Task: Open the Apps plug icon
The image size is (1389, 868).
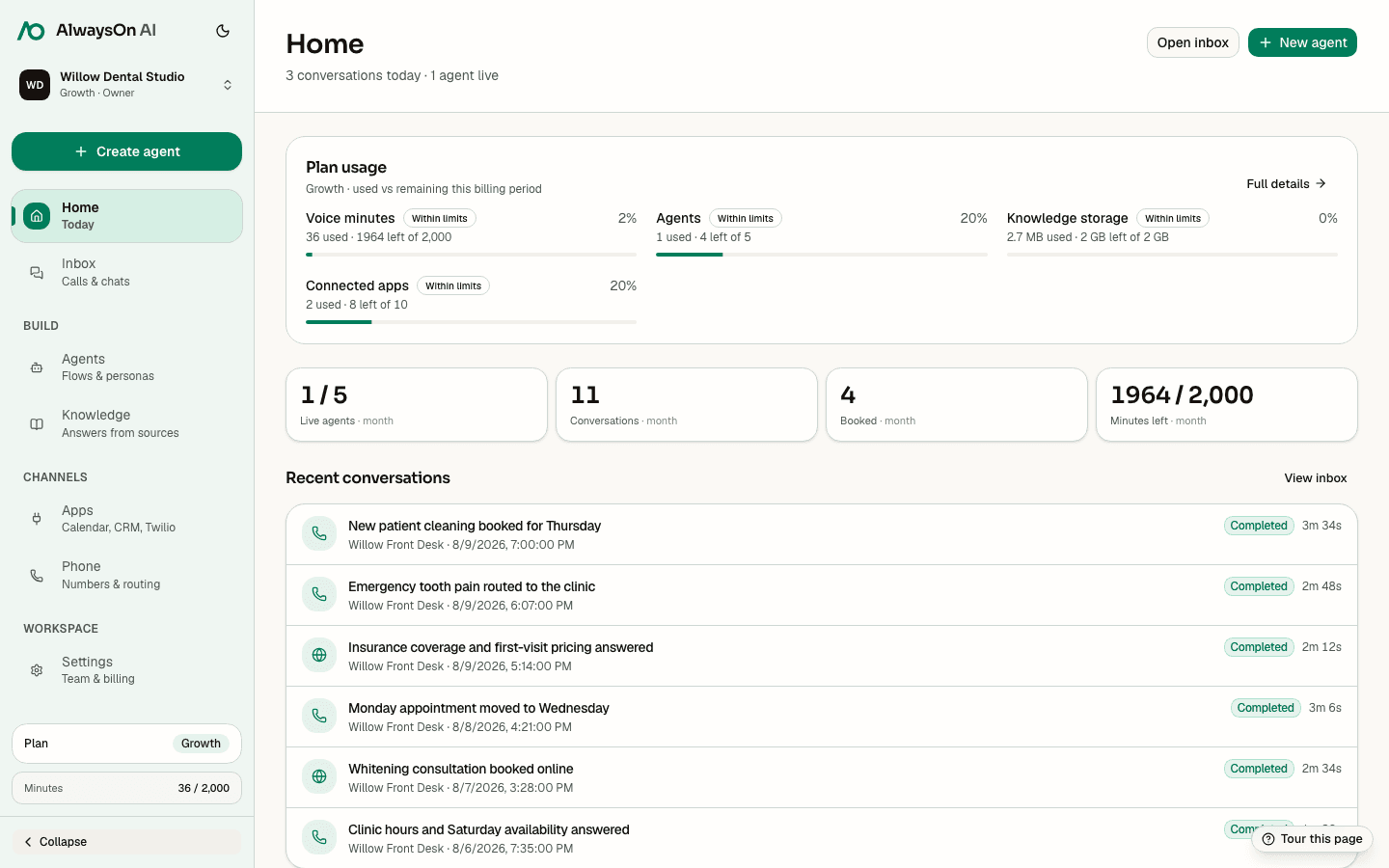Action: (x=37, y=519)
